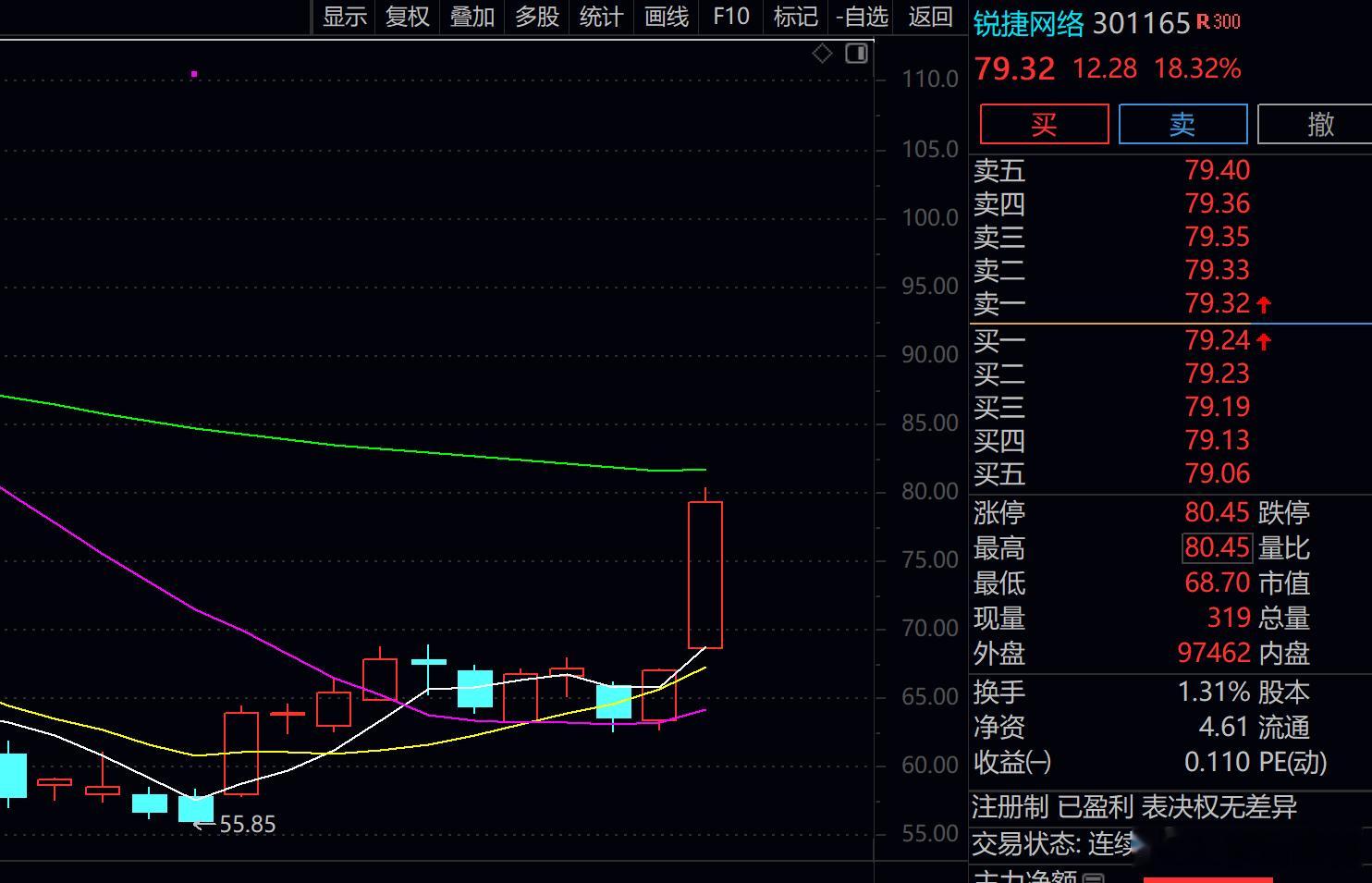1372x883 pixels.
Task: Select 买四 price 79.13
Action: (1218, 440)
